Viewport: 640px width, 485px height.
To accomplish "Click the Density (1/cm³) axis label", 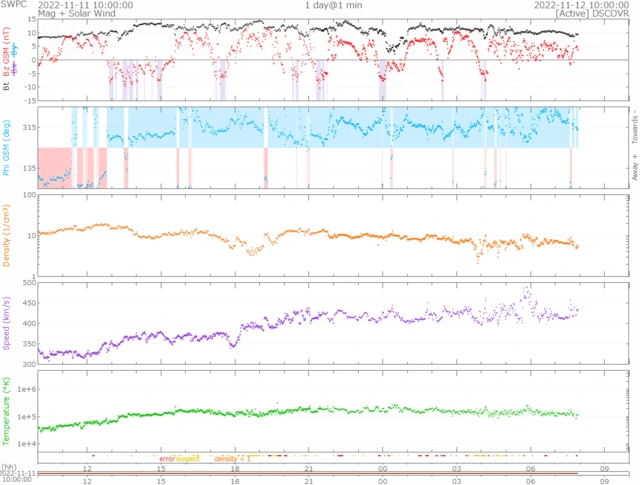I will (x=7, y=235).
